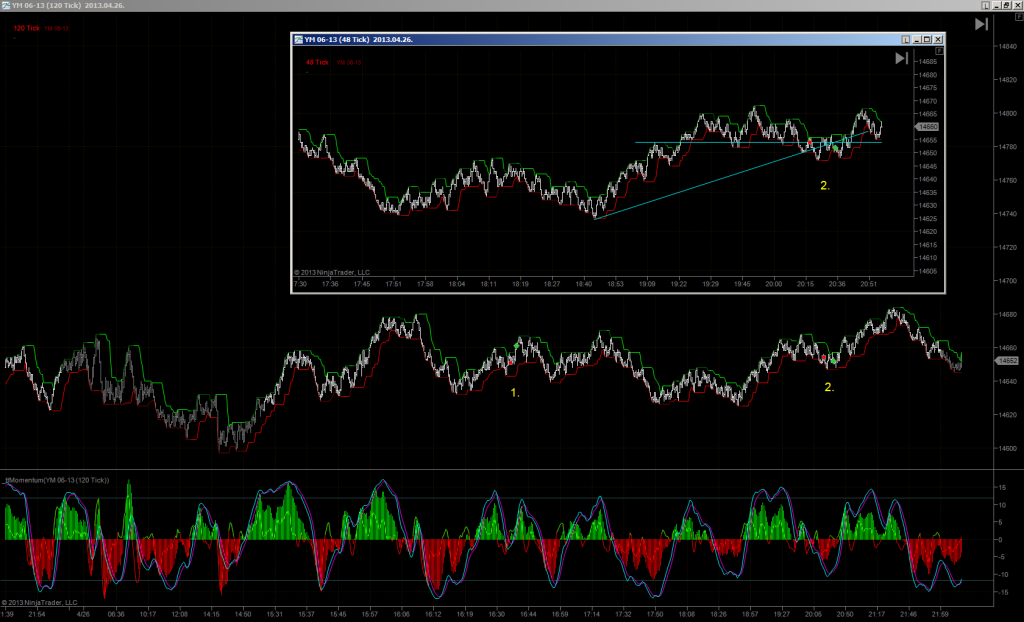The width and height of the screenshot is (1024, 622).
Task: Click the F button on 48 Tick chart price axis
Action: [939, 50]
